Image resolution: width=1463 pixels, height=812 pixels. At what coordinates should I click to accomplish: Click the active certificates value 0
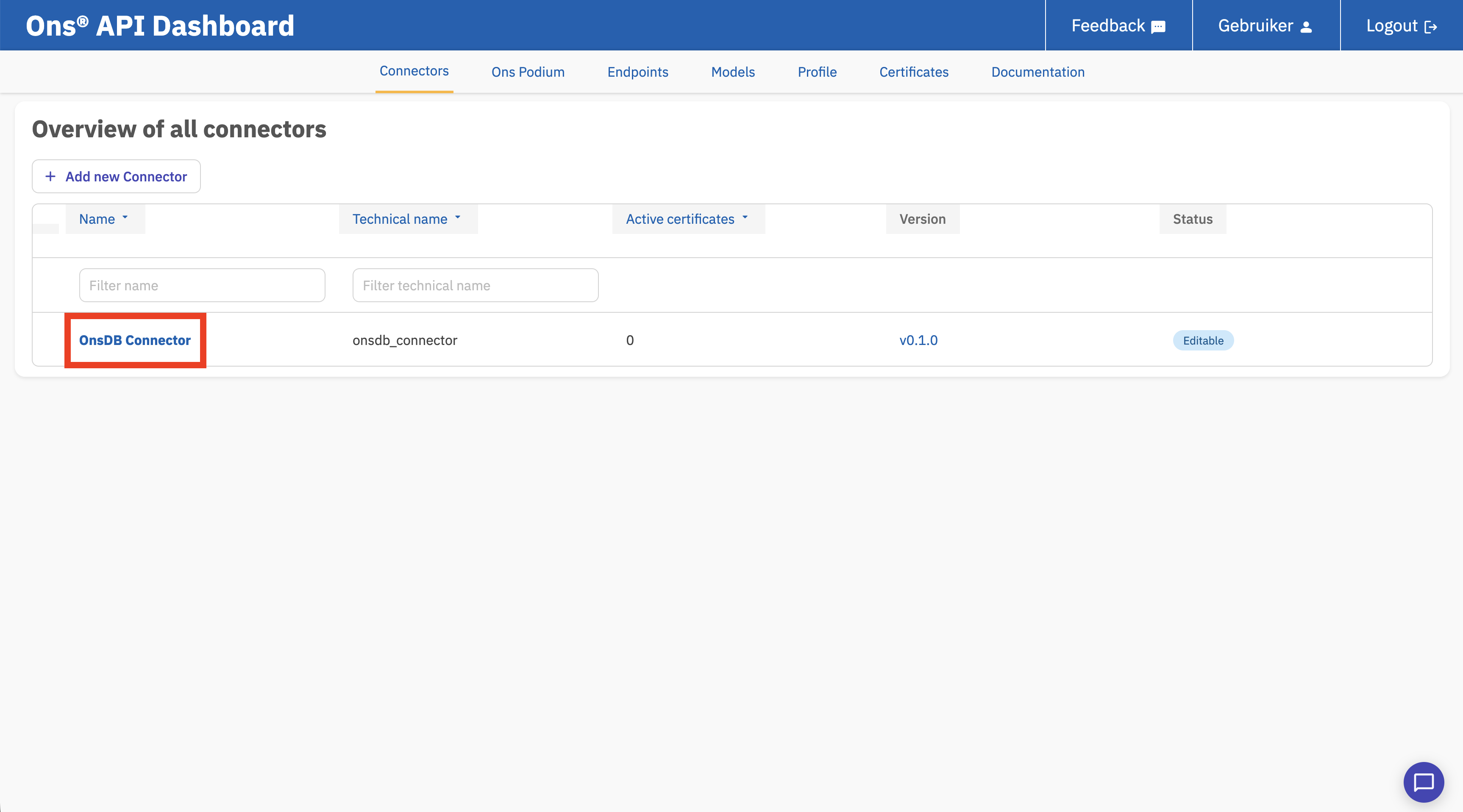pyautogui.click(x=630, y=340)
